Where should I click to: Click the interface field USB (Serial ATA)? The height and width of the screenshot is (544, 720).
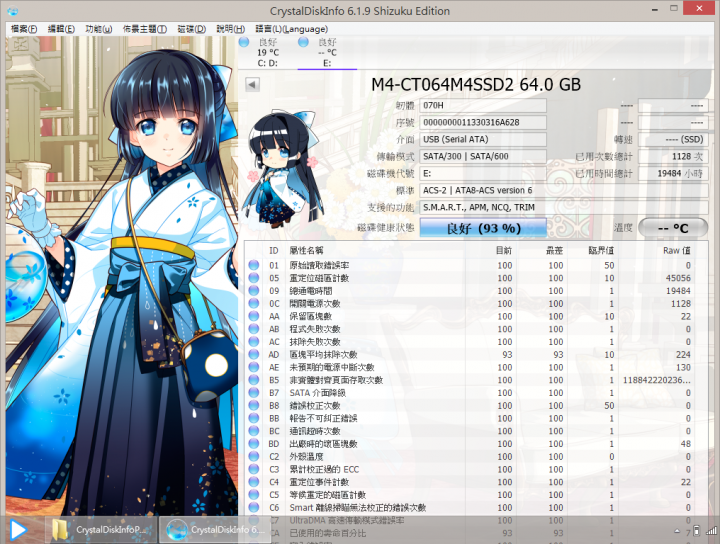pyautogui.click(x=483, y=140)
